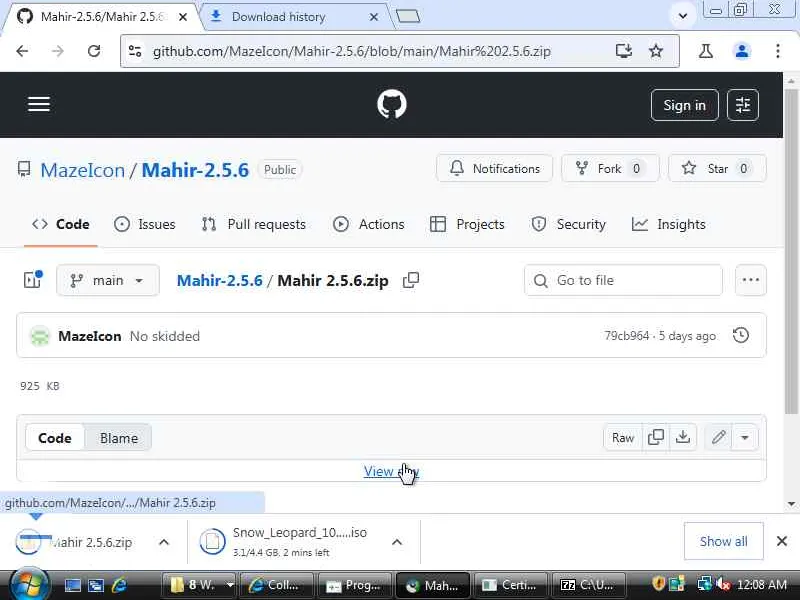The width and height of the screenshot is (800, 600).
Task: Go back to the previous page
Action: tap(22, 51)
